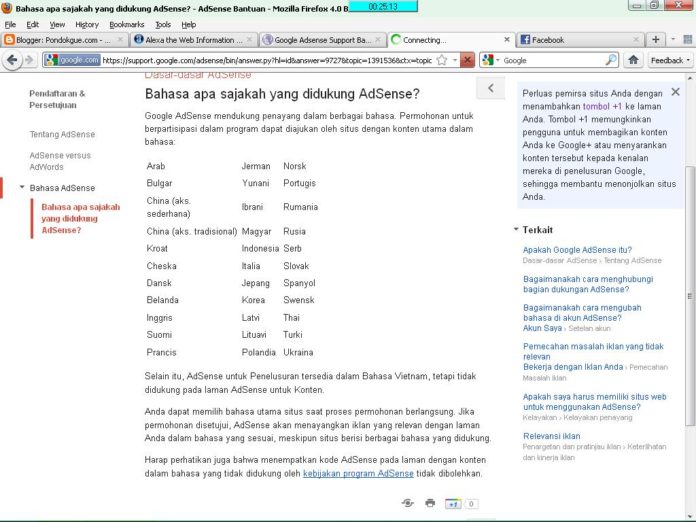Open Akun Saya breadcrumb link
This screenshot has height=522, width=696.
click(x=542, y=328)
